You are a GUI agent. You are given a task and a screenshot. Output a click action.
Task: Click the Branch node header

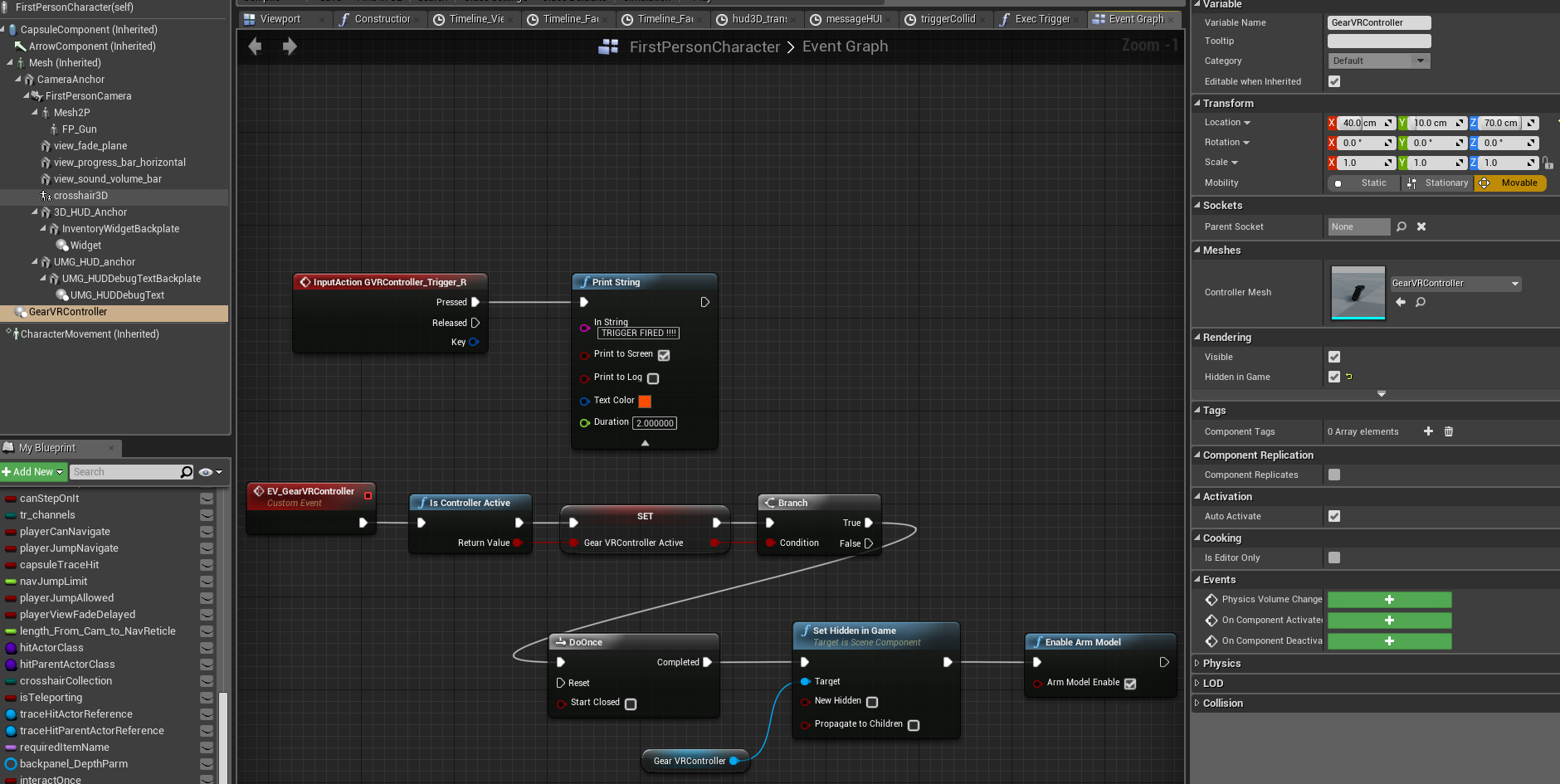click(x=819, y=503)
